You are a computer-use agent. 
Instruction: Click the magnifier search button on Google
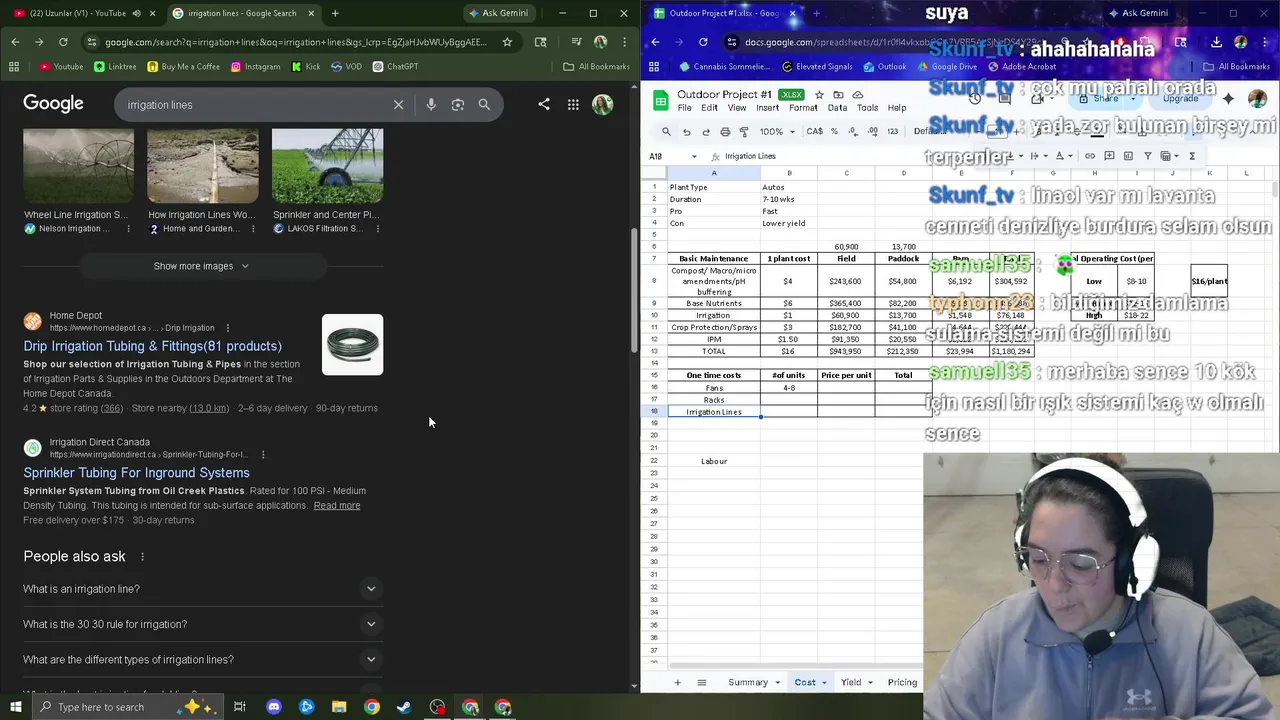[x=484, y=104]
